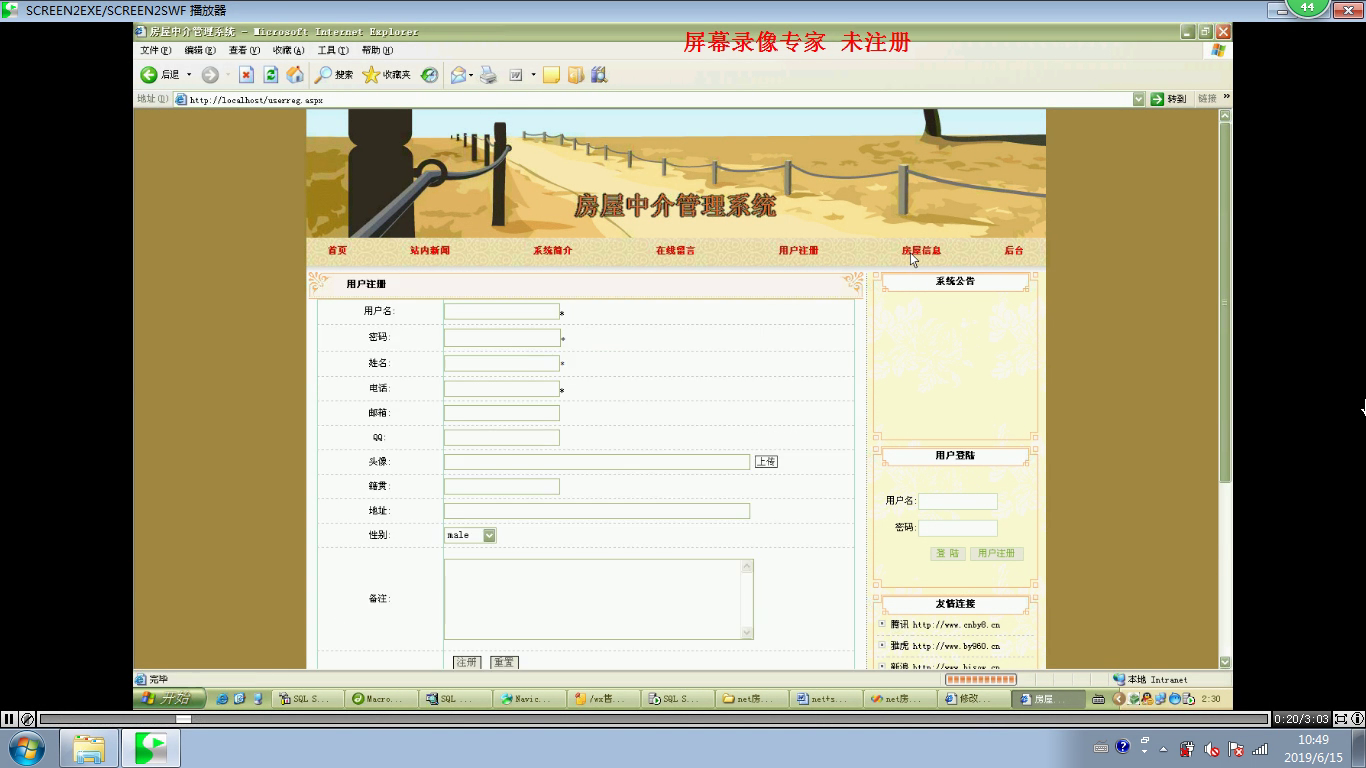Go to 首页 in site navigation
The height and width of the screenshot is (768, 1366).
pos(337,250)
